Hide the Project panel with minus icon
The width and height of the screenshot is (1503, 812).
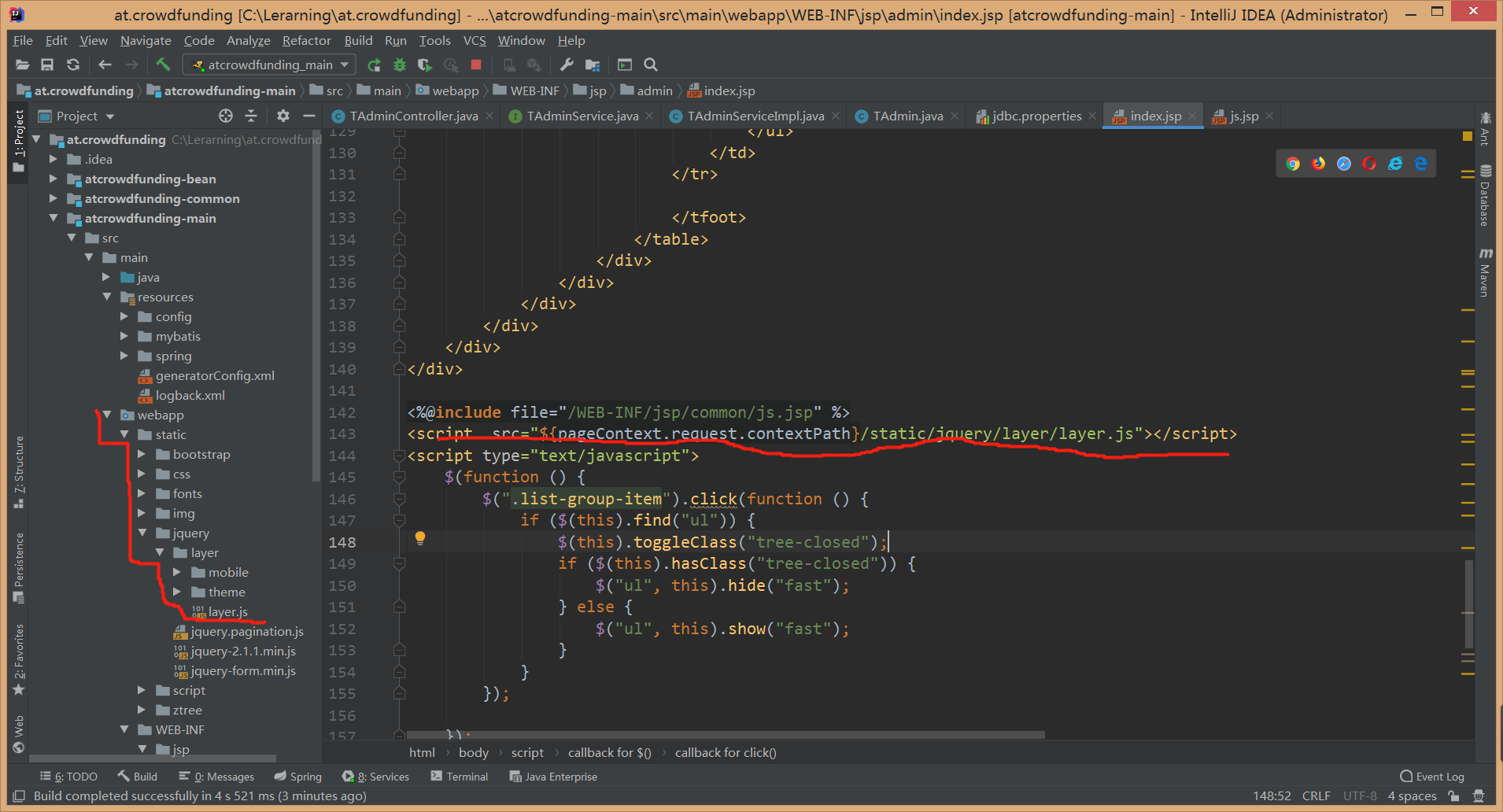pos(309,116)
